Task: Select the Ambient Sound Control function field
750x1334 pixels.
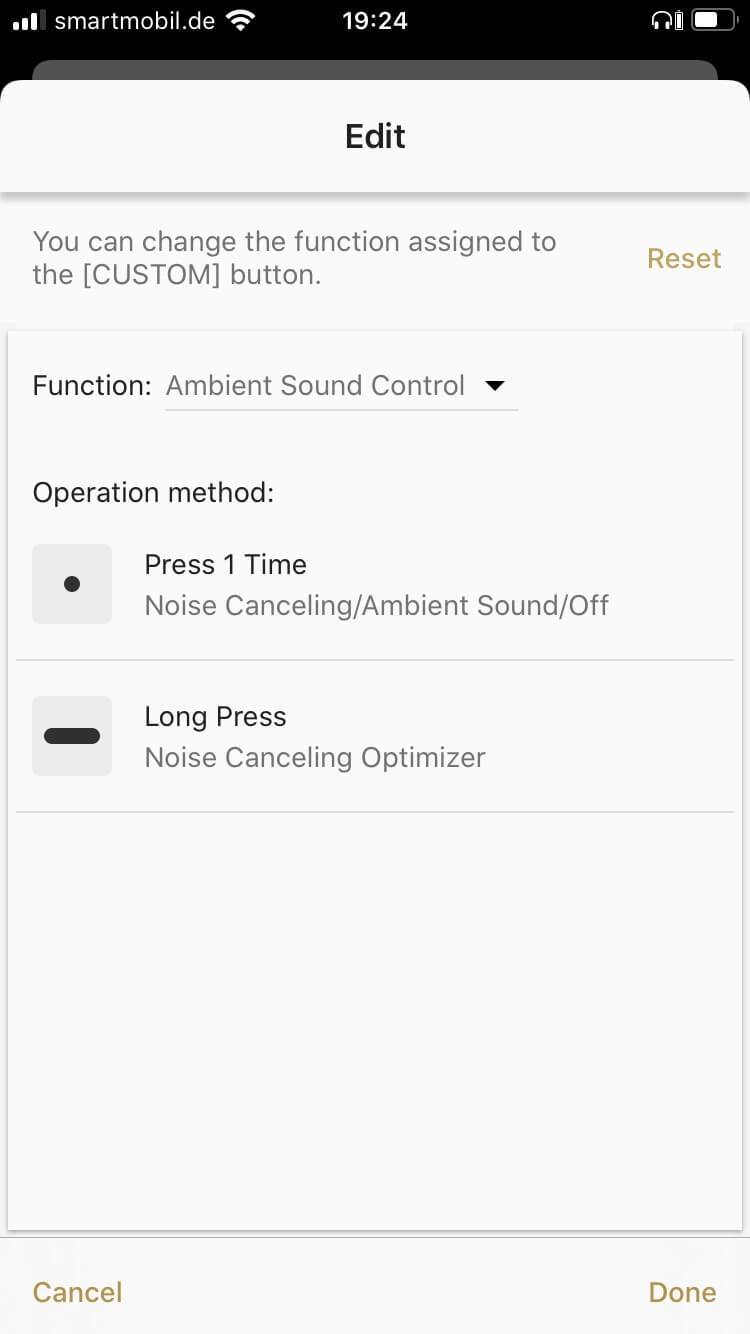Action: 316,386
